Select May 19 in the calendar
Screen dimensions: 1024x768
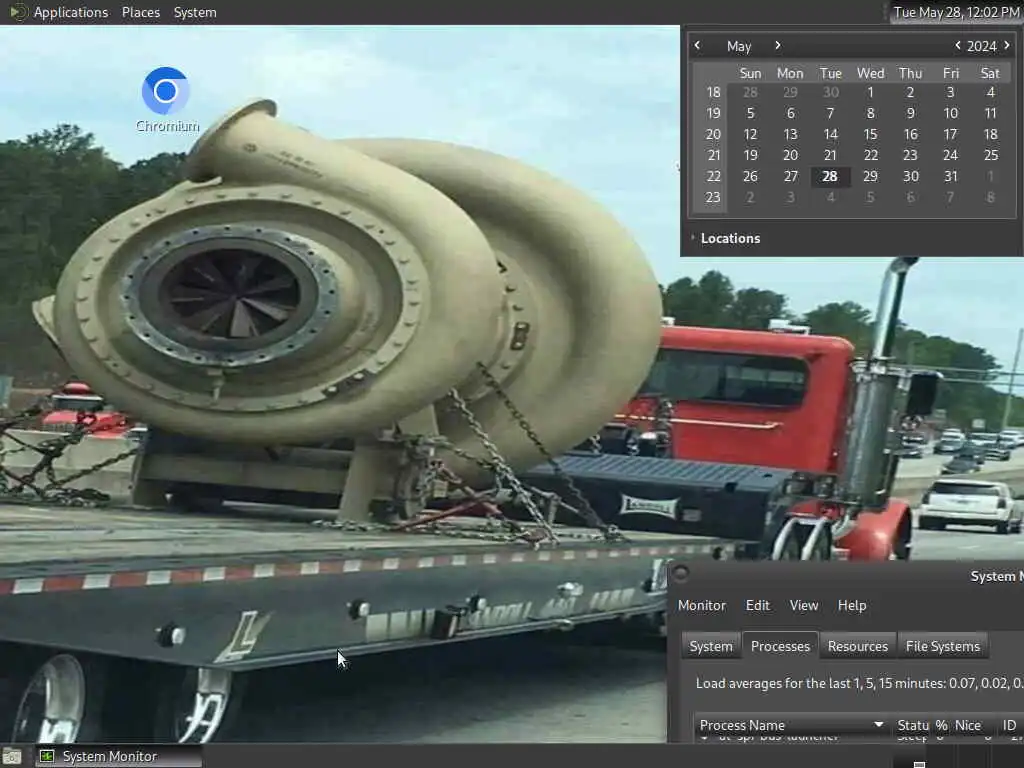point(750,155)
